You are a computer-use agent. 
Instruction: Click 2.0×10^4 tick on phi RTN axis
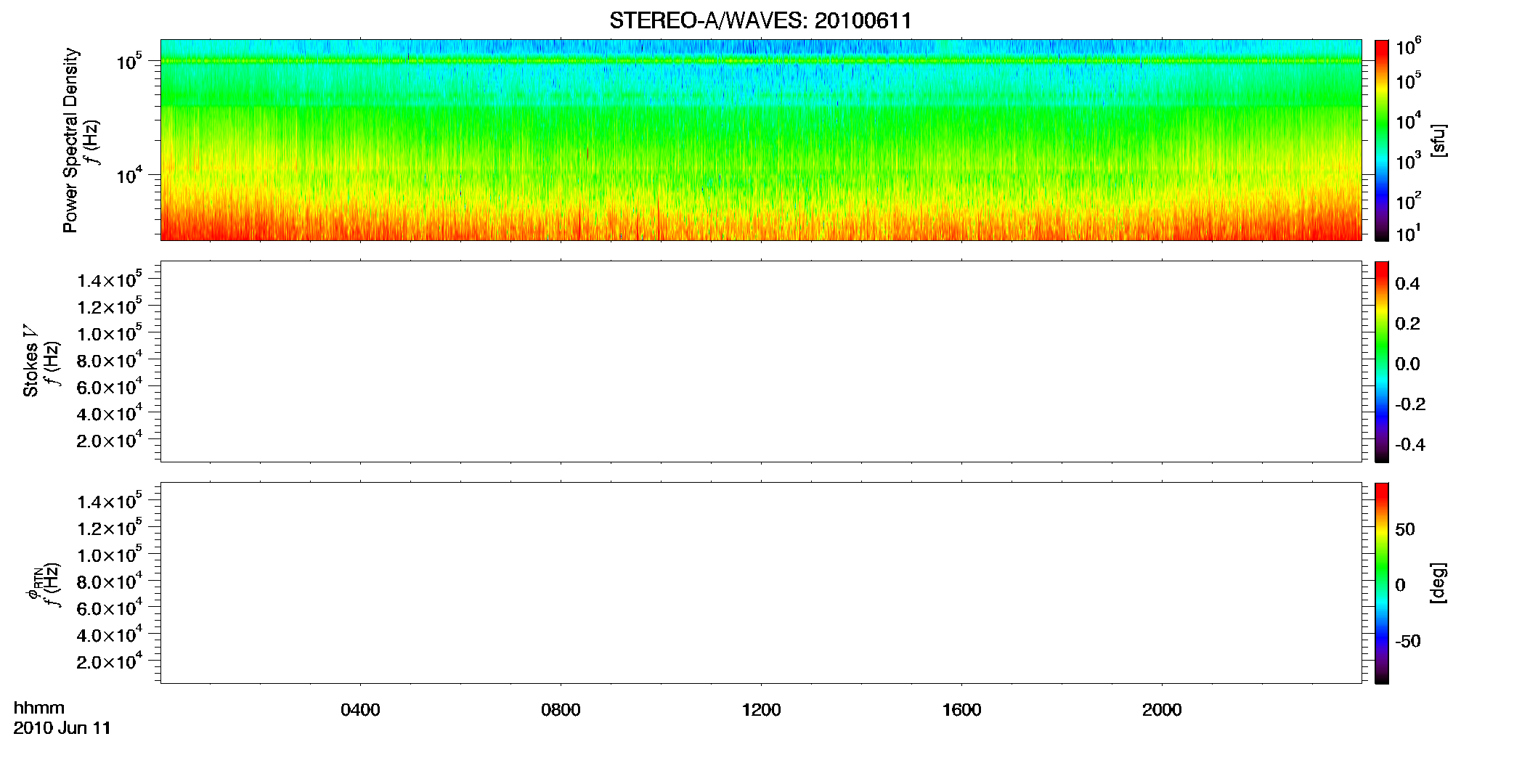pyautogui.click(x=110, y=661)
